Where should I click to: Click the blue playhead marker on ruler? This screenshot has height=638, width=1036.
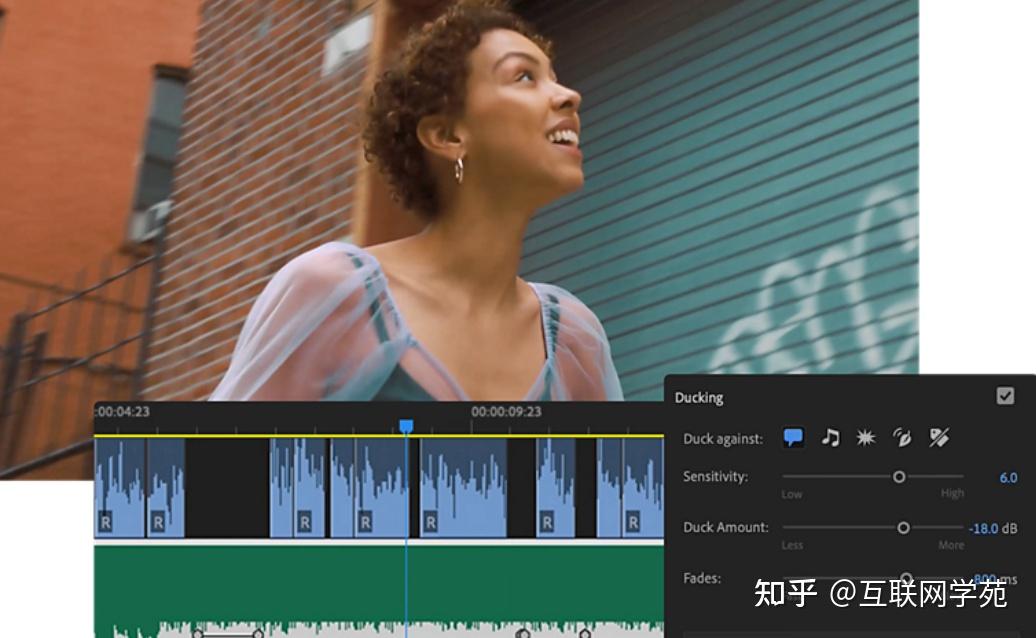click(x=406, y=426)
